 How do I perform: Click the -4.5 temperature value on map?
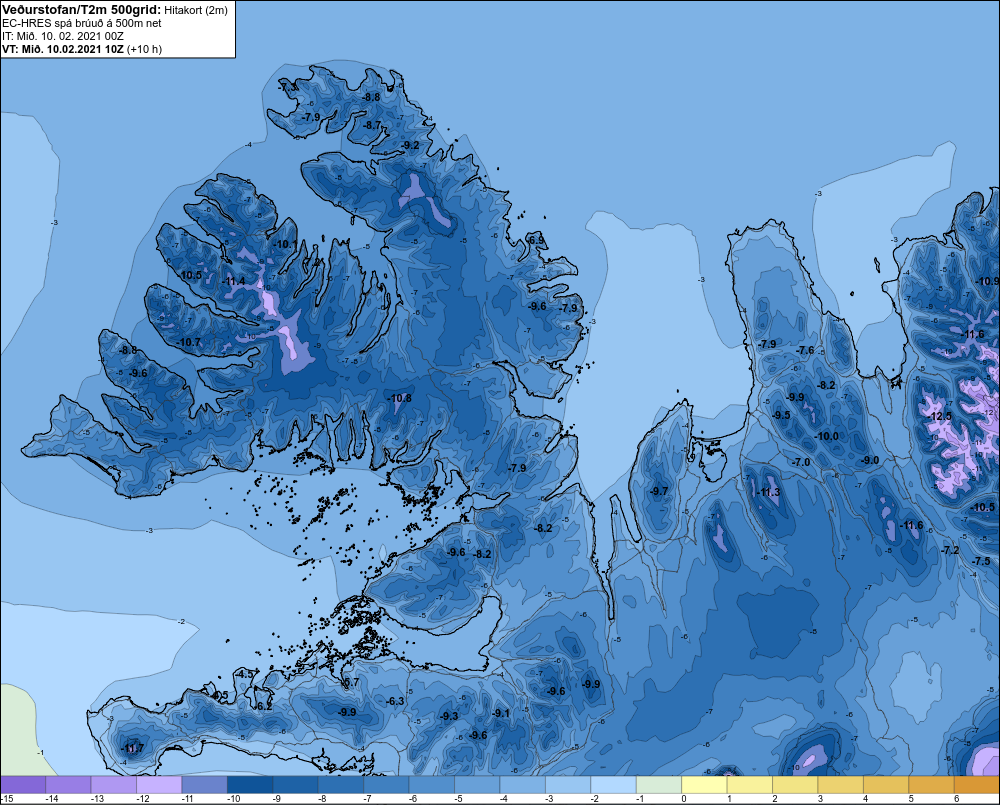click(245, 674)
